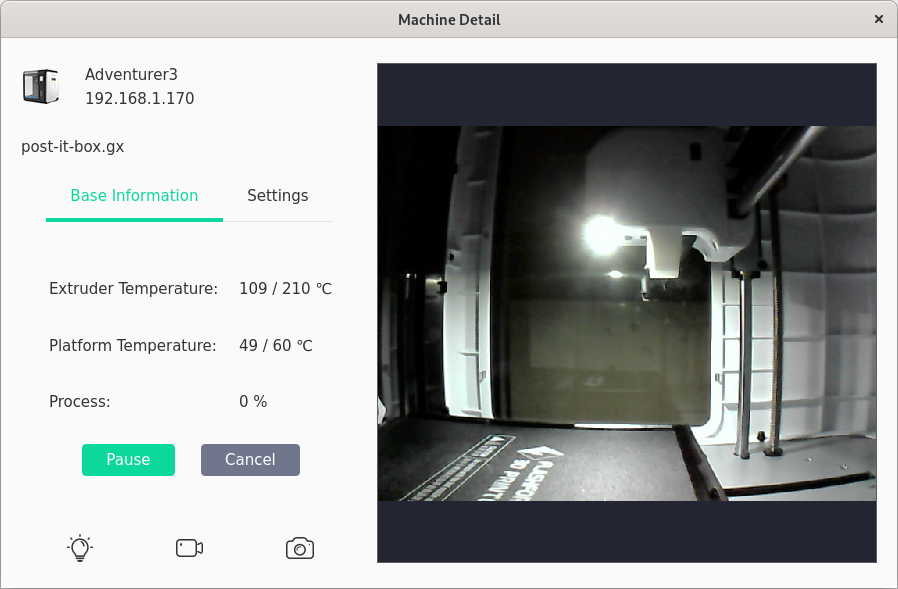The image size is (898, 589).
Task: Close the Machine Detail dialog
Action: coord(879,19)
